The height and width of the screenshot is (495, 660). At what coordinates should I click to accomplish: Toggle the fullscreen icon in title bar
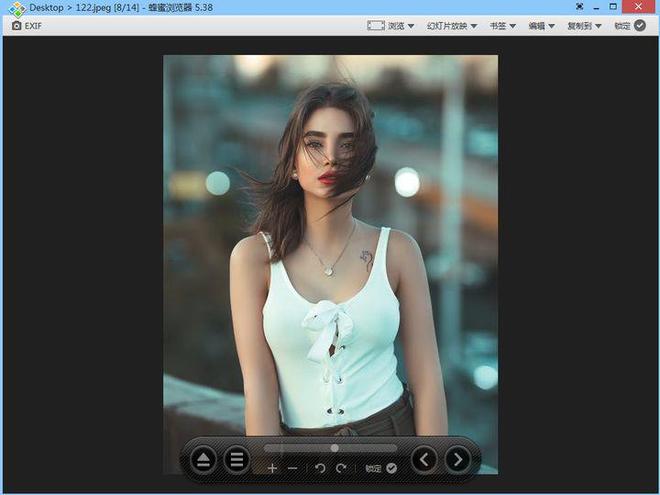click(x=579, y=7)
